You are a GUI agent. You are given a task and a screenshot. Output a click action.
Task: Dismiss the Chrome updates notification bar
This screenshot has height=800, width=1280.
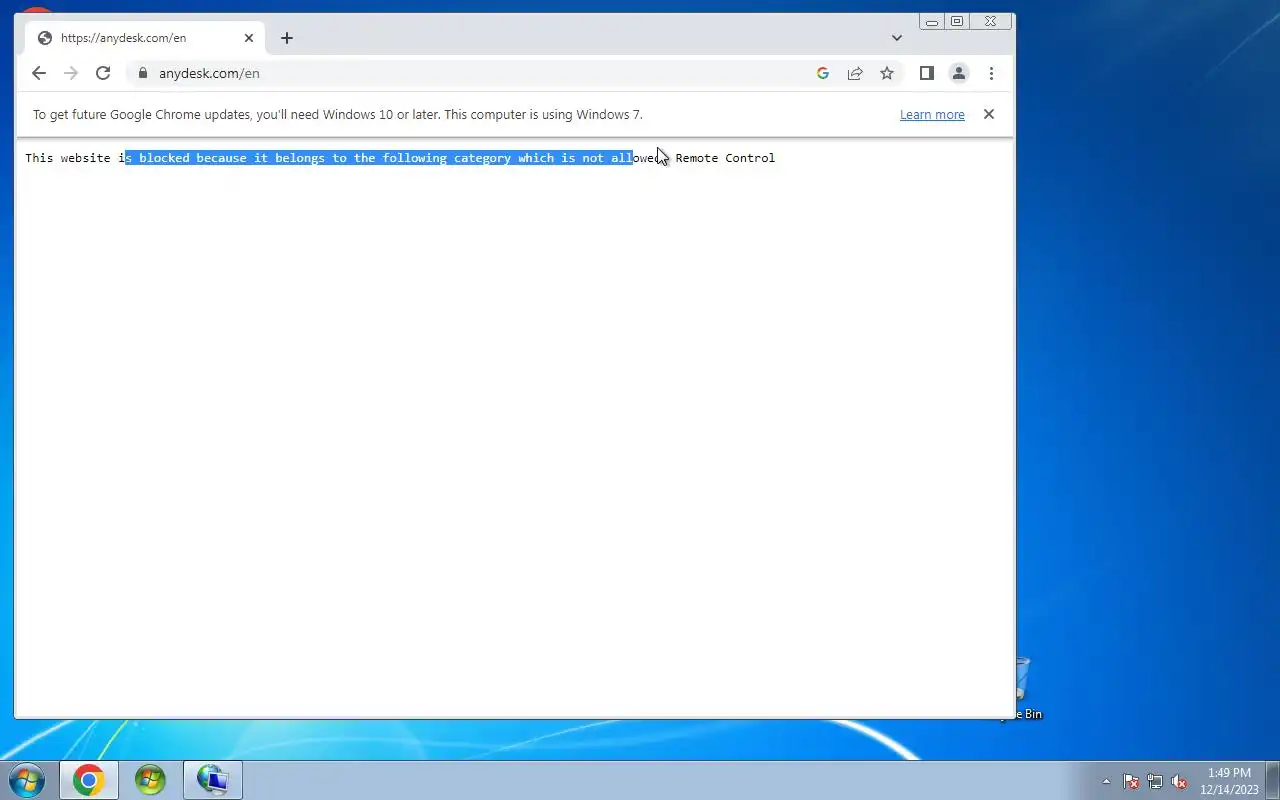(x=989, y=114)
